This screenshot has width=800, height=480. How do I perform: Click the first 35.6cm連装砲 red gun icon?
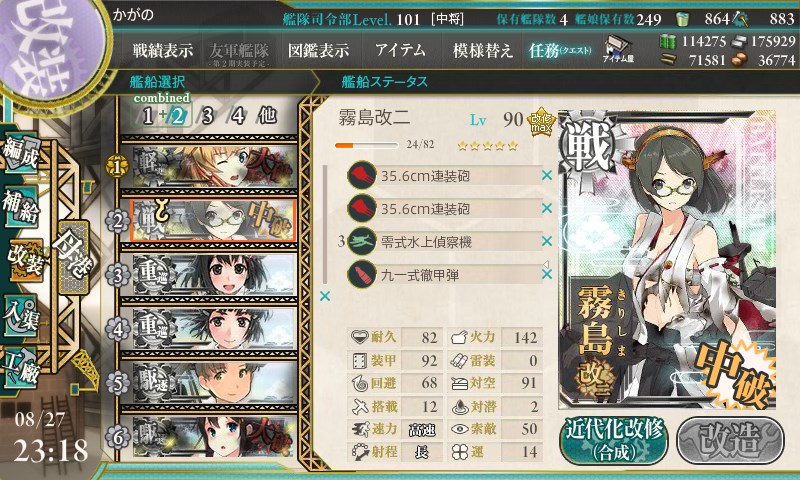pos(362,175)
